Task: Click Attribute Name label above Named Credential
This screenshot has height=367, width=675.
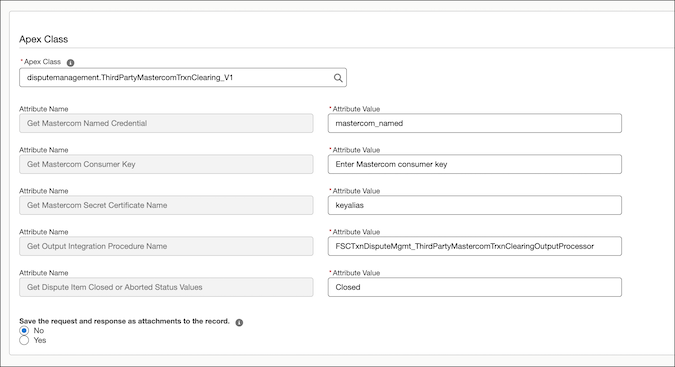Action: click(x=43, y=109)
